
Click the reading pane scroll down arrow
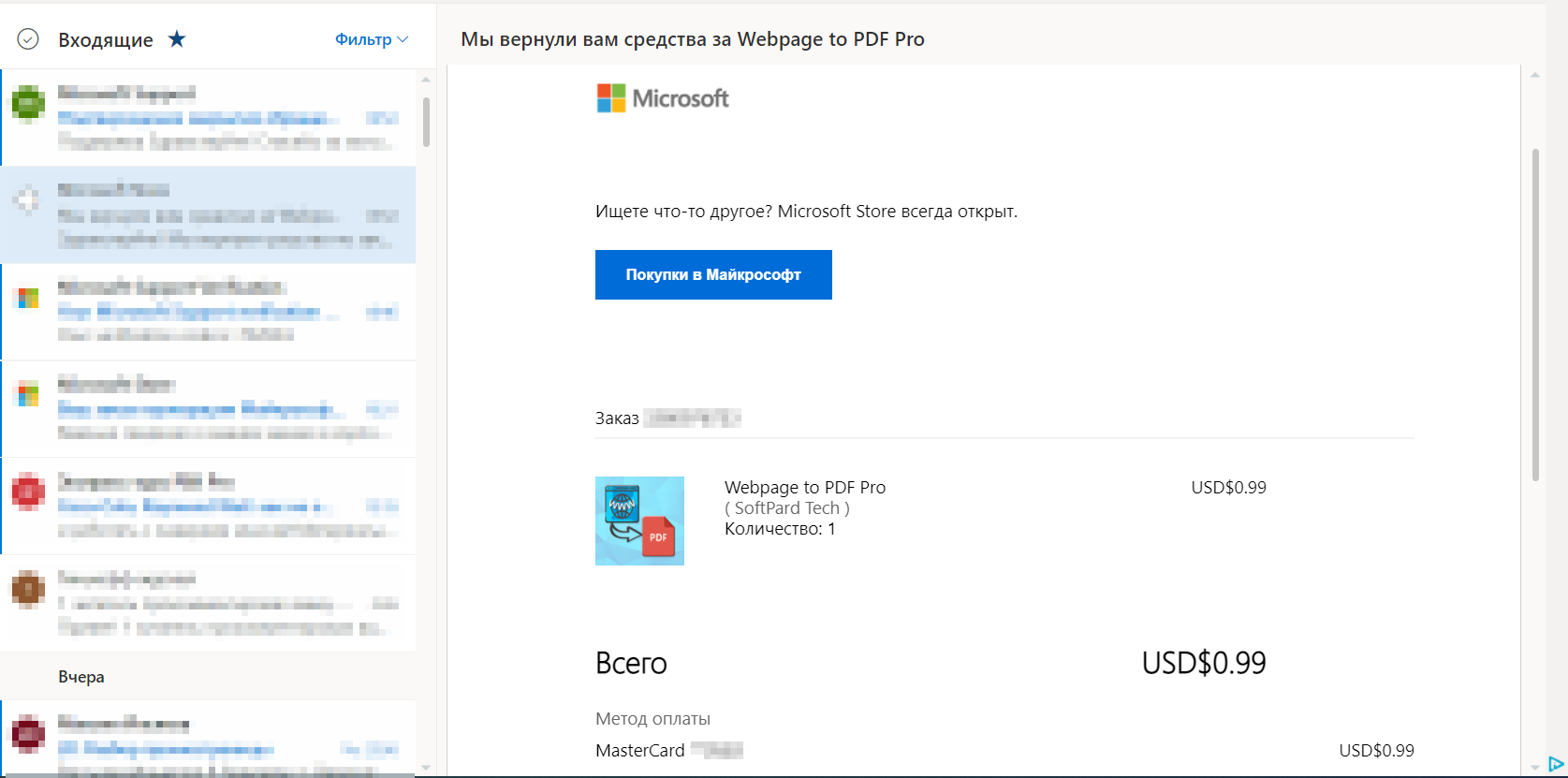pyautogui.click(x=1535, y=767)
